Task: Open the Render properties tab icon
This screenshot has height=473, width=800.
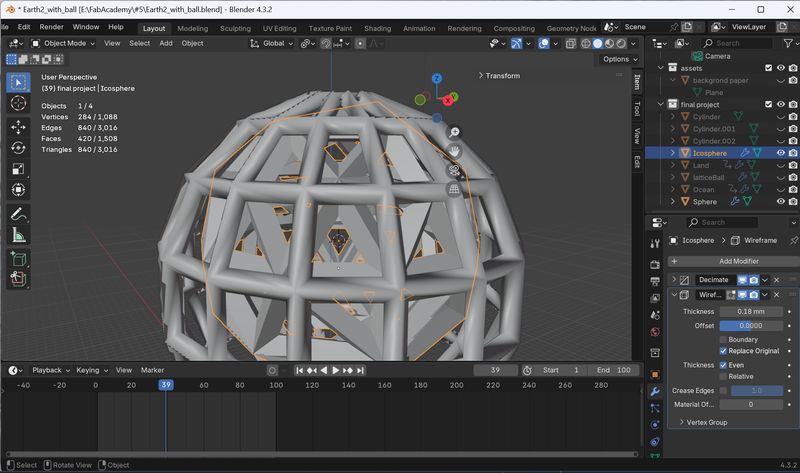Action: 655,264
